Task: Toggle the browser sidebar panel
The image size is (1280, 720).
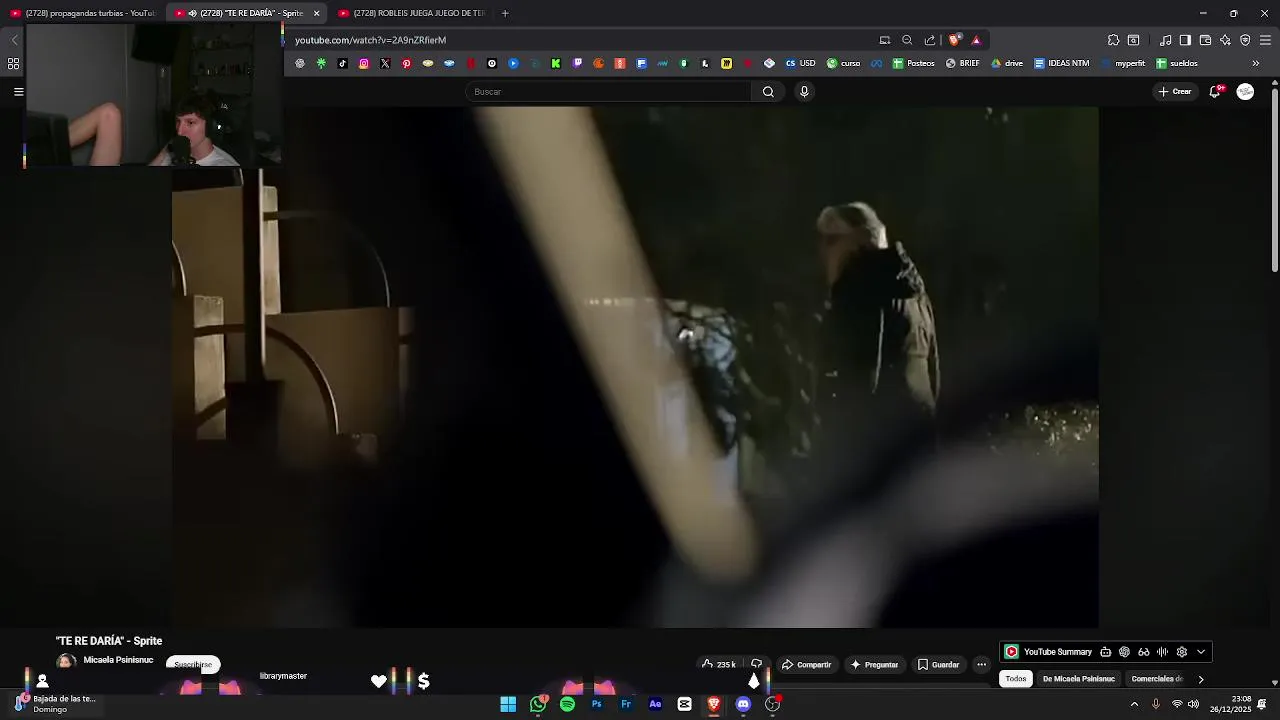Action: 1185,40
